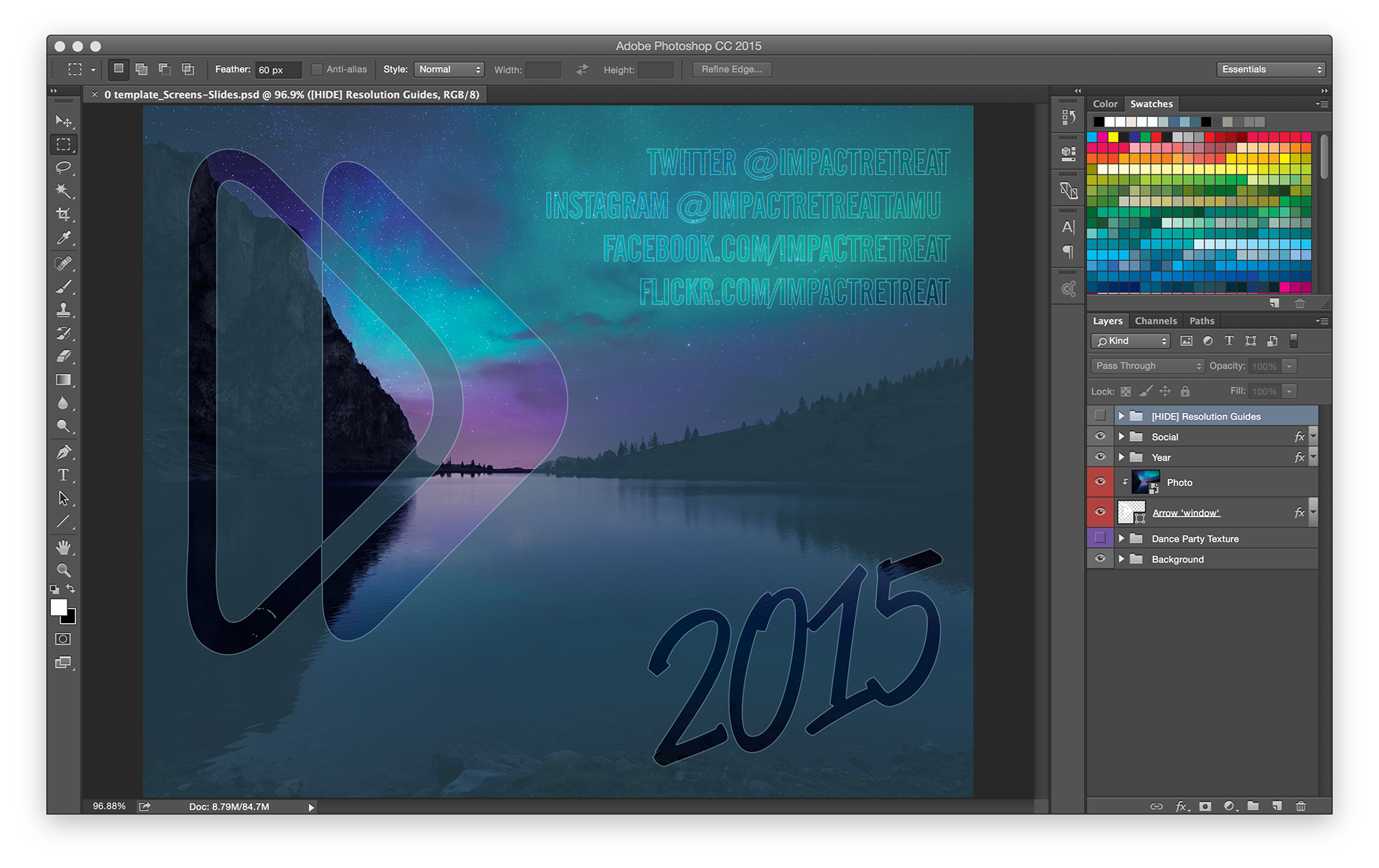Expand the Year layer group
The width and height of the screenshot is (1379, 868).
(x=1121, y=457)
